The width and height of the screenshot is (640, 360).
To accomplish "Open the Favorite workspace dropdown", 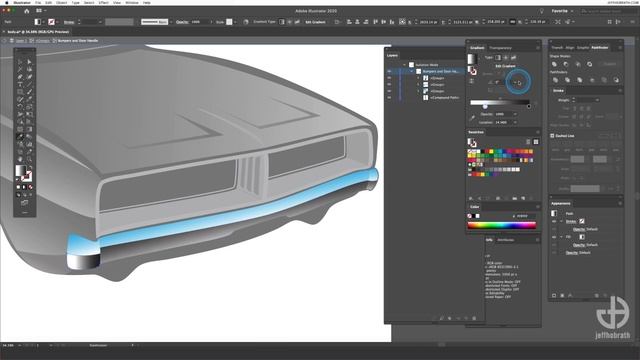I will click(x=562, y=11).
